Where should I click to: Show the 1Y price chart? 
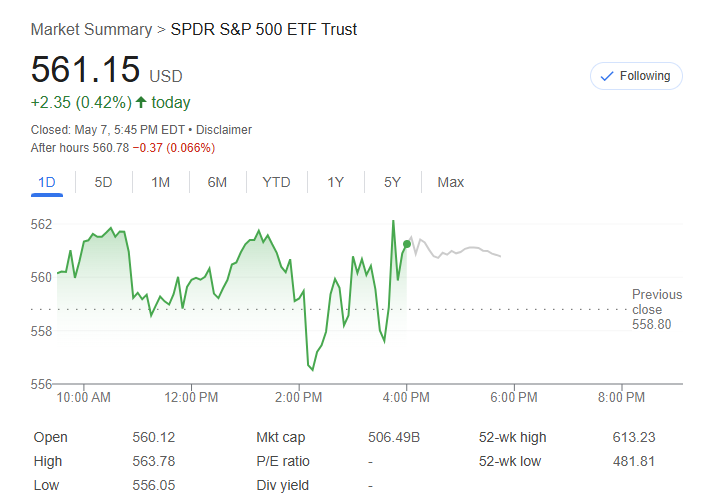click(x=336, y=182)
